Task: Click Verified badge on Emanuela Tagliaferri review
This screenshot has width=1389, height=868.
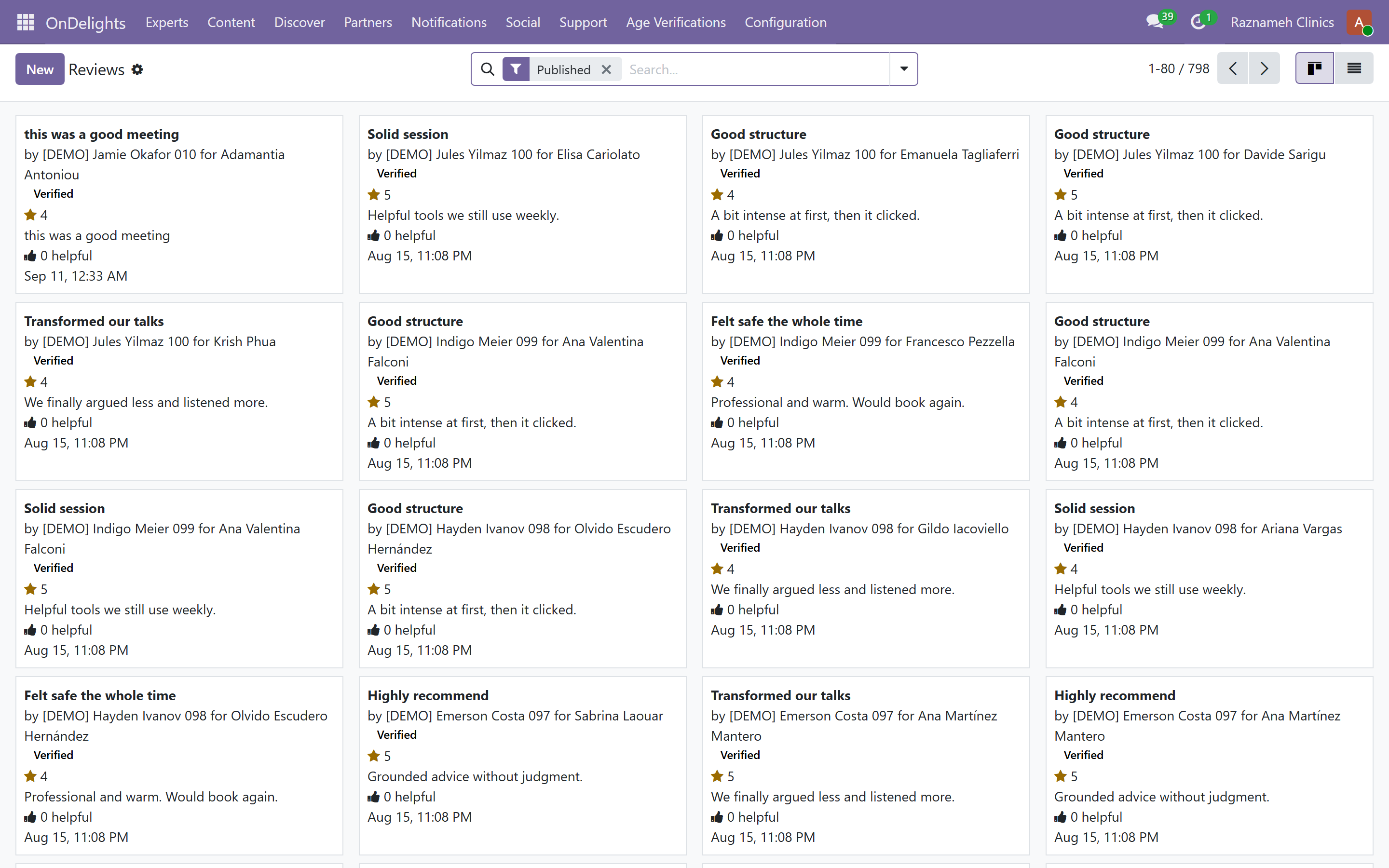Action: coord(740,174)
